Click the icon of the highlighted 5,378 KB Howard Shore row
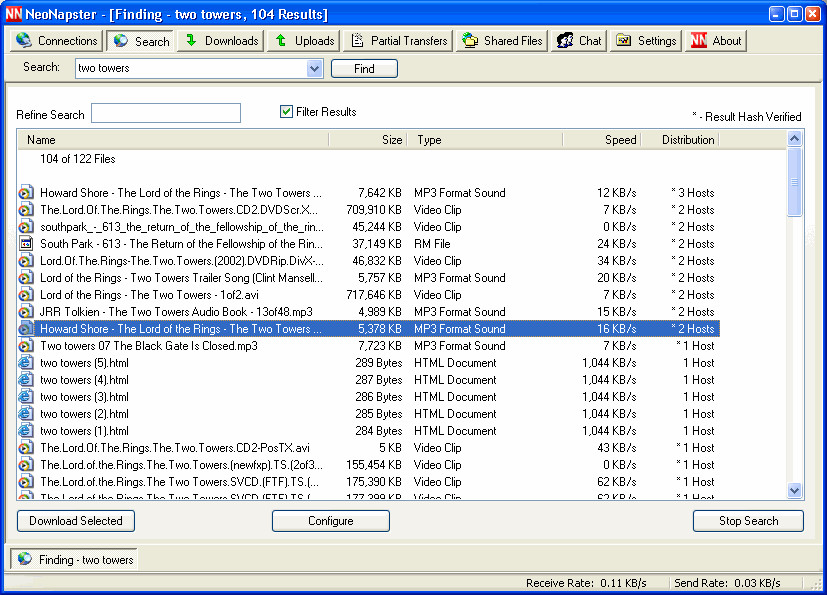The height and width of the screenshot is (595, 827). [26, 329]
